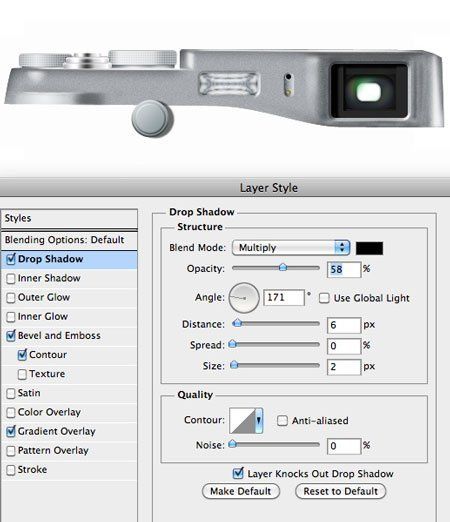Click the Contour curve thumbnail
The image size is (450, 522).
point(243,421)
